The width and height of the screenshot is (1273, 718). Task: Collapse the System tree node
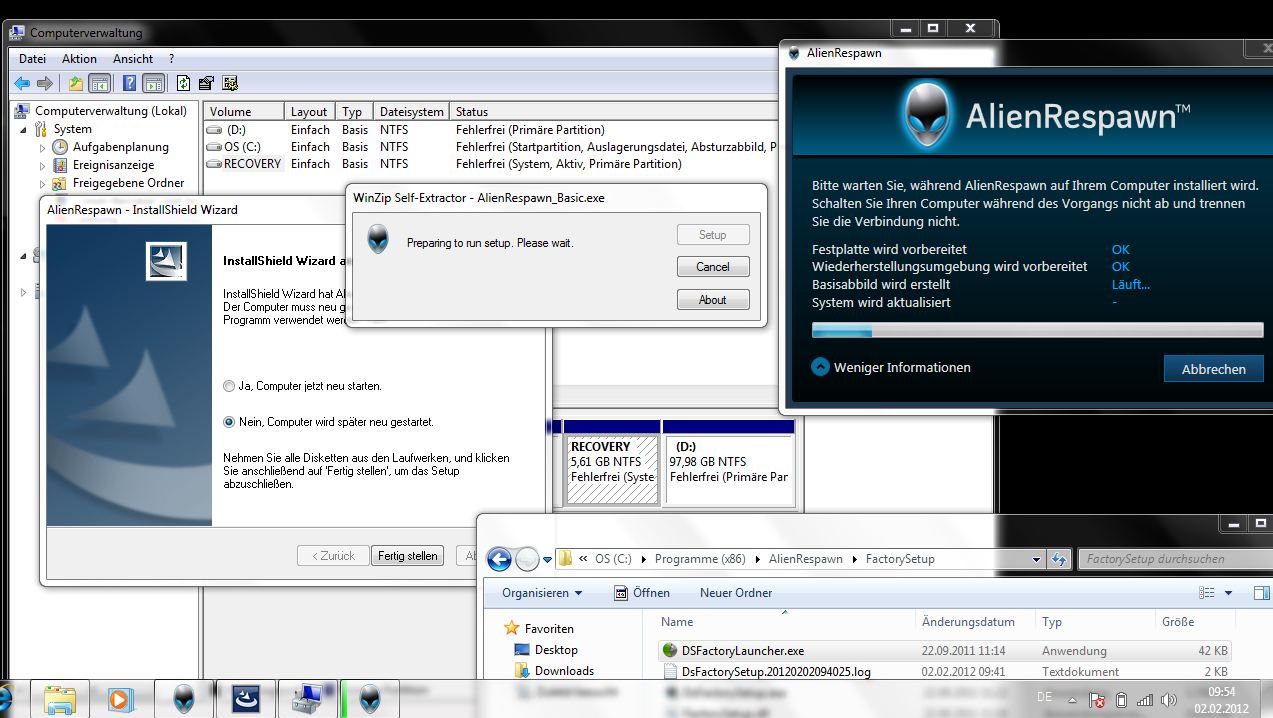pos(23,130)
